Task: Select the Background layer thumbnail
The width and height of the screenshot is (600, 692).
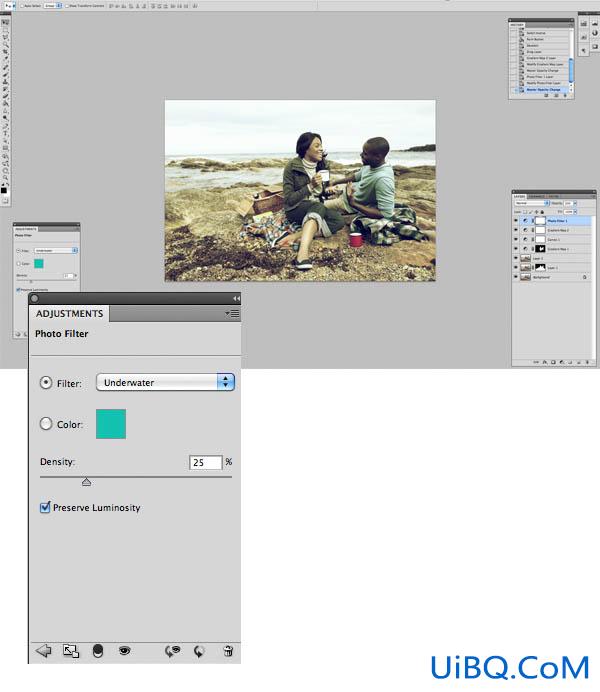Action: [525, 277]
